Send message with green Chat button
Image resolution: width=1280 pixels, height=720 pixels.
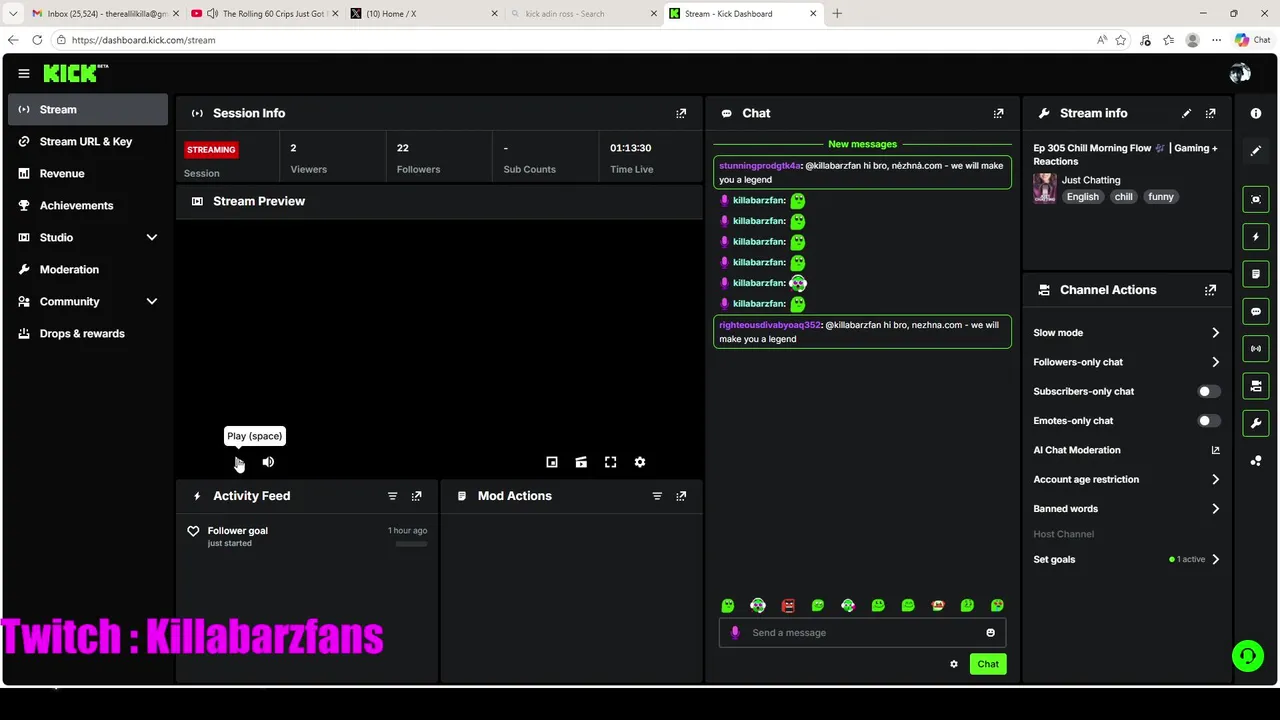tap(988, 664)
